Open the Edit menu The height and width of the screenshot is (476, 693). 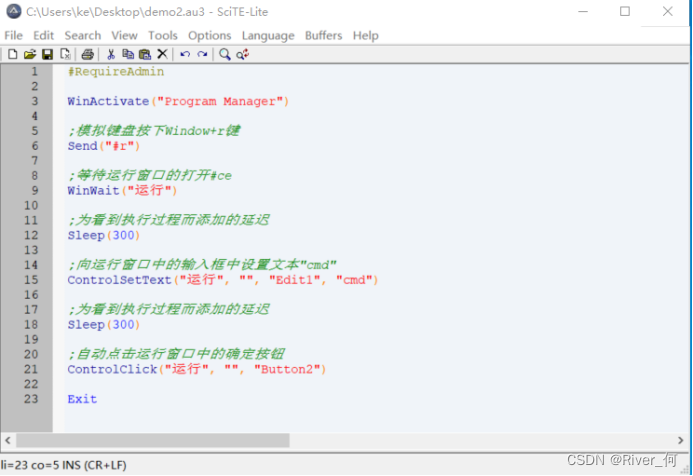43,35
